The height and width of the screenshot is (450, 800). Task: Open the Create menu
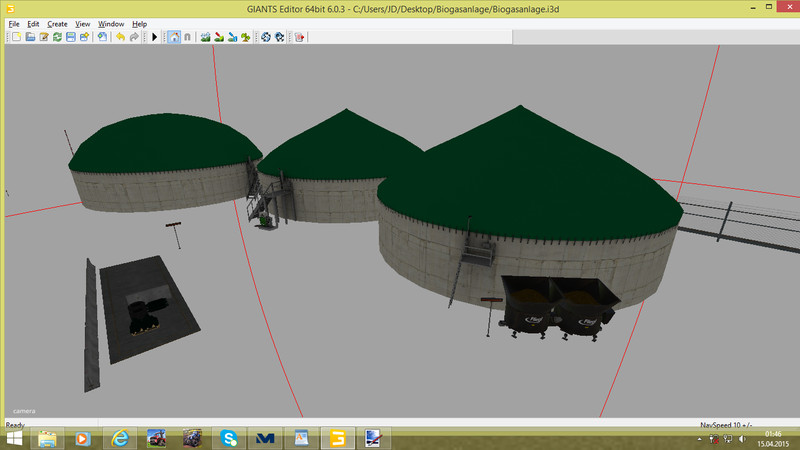57,23
